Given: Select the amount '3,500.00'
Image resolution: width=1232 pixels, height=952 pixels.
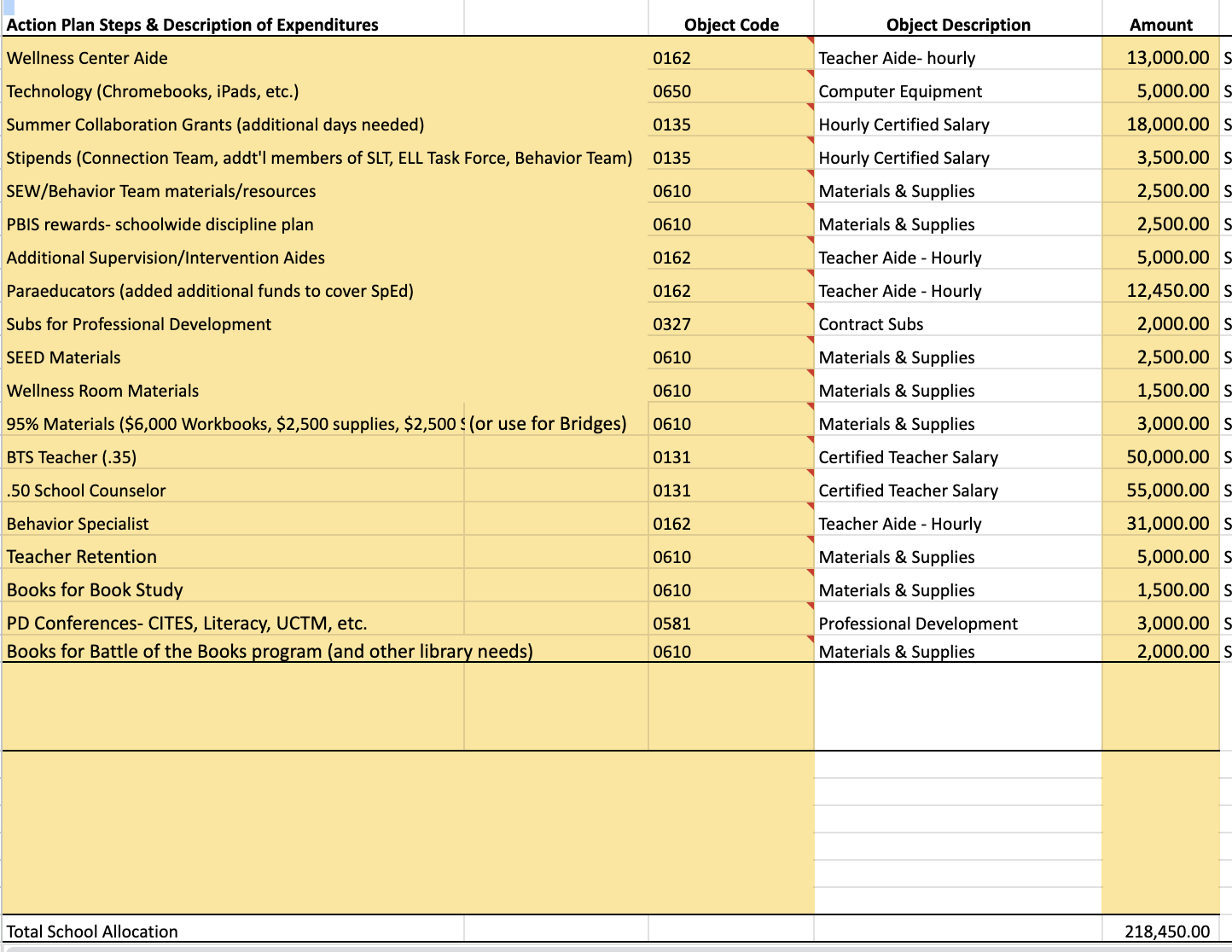Looking at the screenshot, I should click(x=1173, y=157).
